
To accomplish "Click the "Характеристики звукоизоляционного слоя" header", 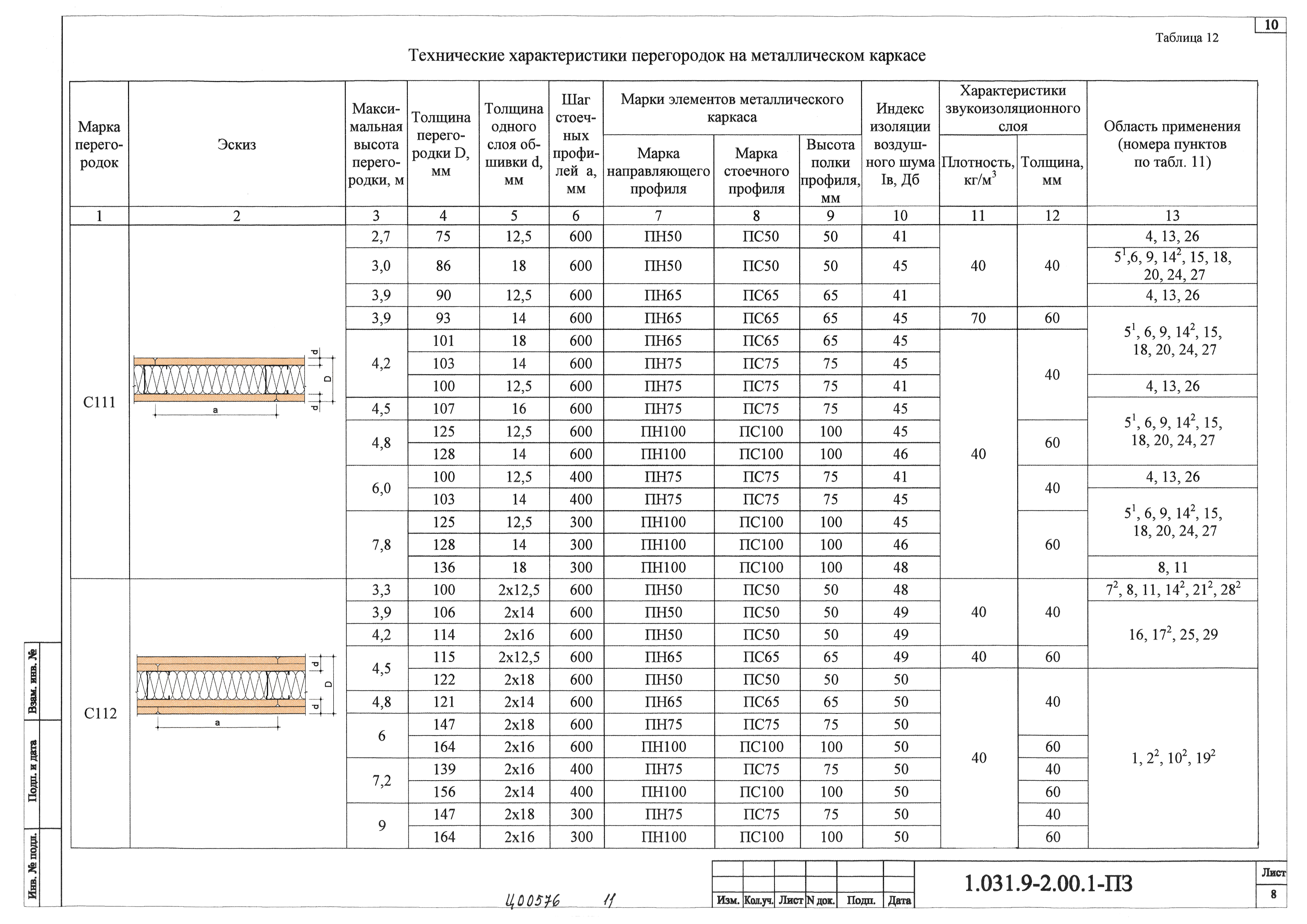I will 1013,108.
